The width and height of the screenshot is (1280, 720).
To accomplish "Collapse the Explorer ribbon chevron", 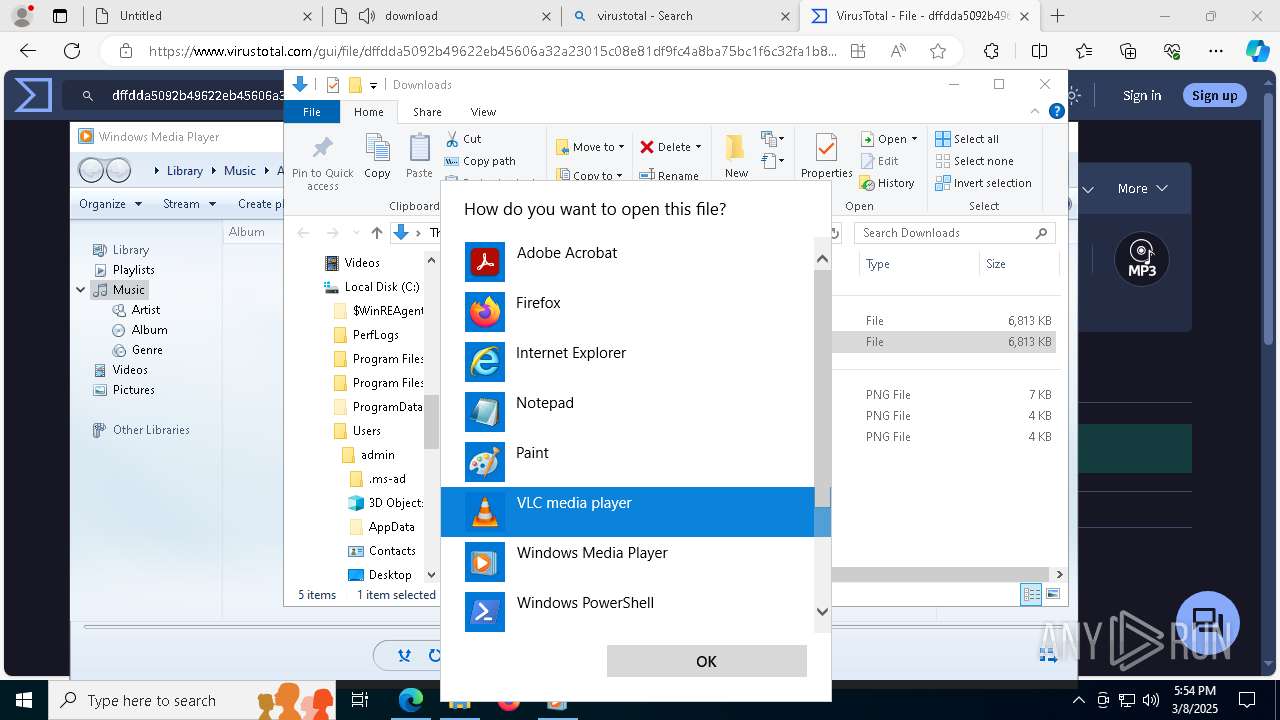I will (x=1035, y=111).
